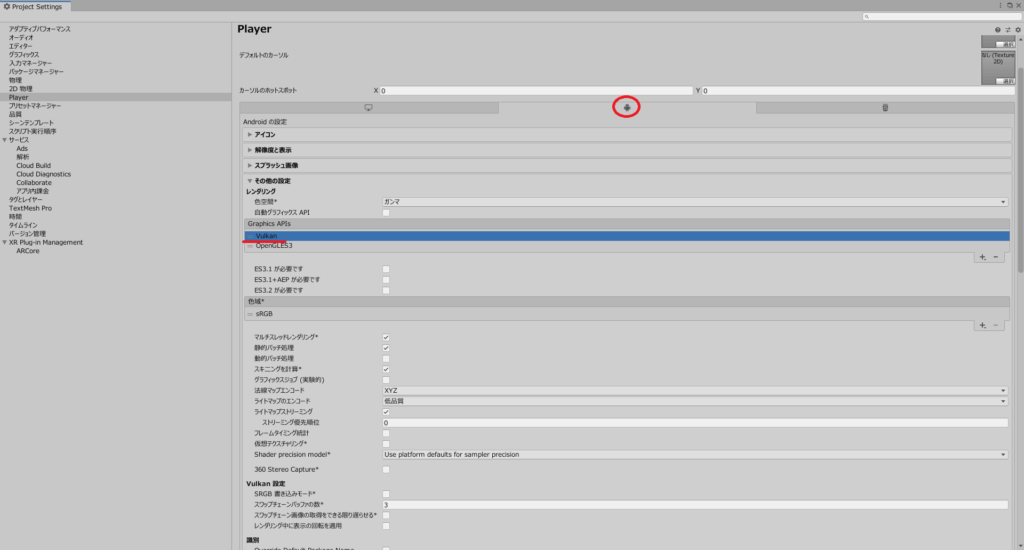Click the スワップチェーンバッファの数 field
This screenshot has height=550, width=1024.
(x=695, y=505)
